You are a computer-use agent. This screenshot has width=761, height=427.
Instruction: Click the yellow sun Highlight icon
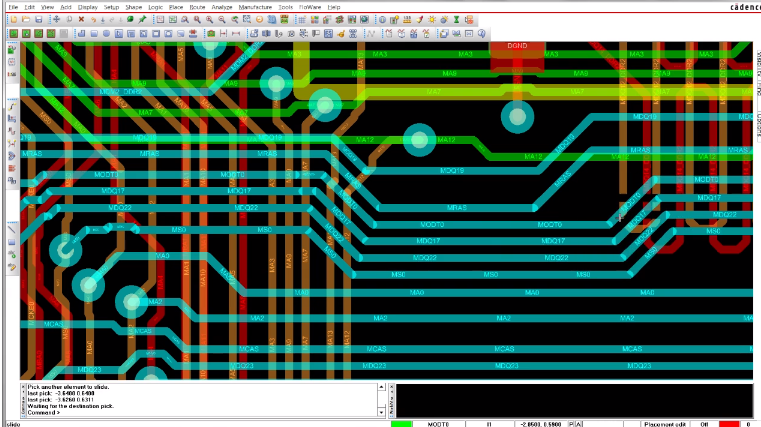click(432, 19)
